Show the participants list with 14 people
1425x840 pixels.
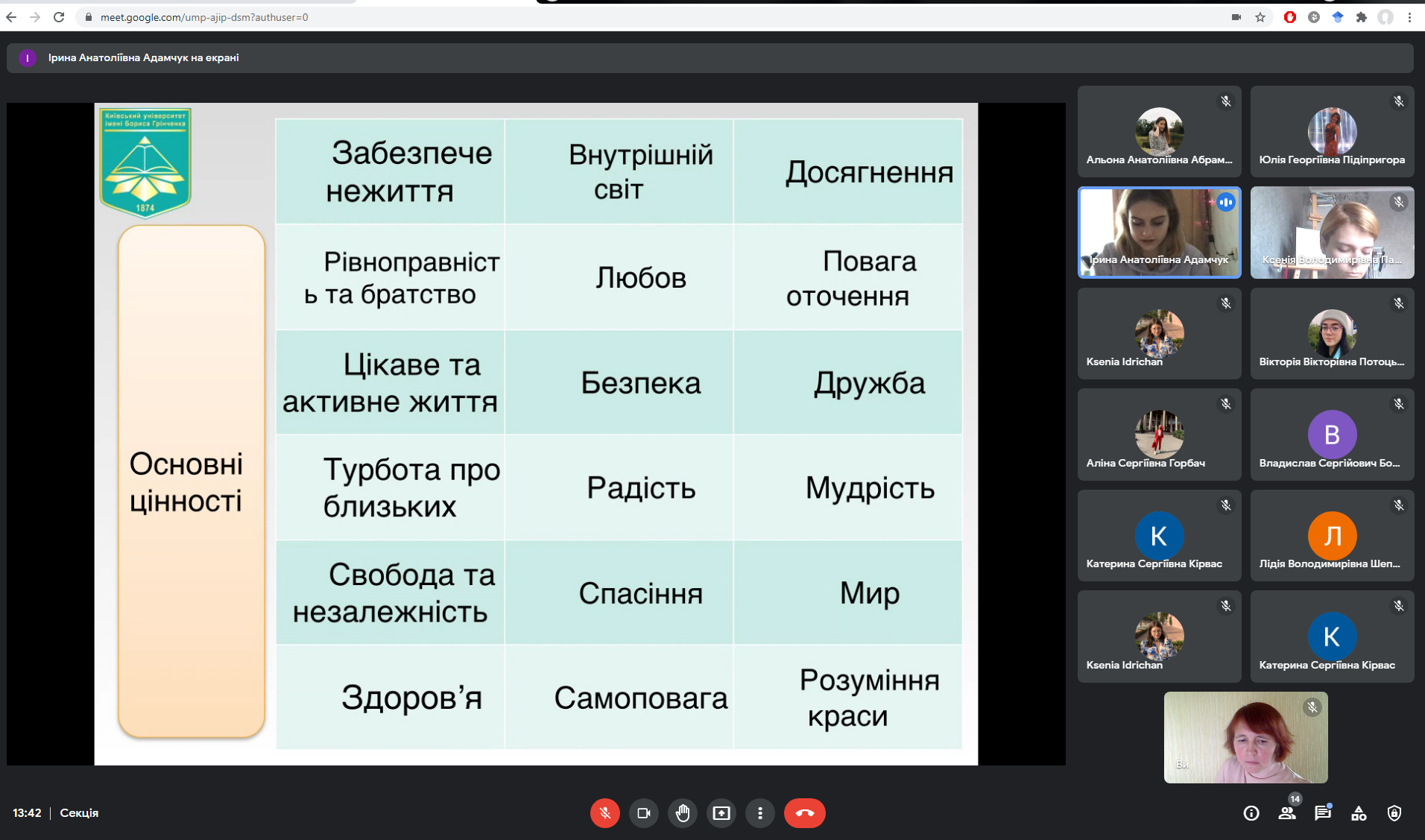coord(1287,813)
